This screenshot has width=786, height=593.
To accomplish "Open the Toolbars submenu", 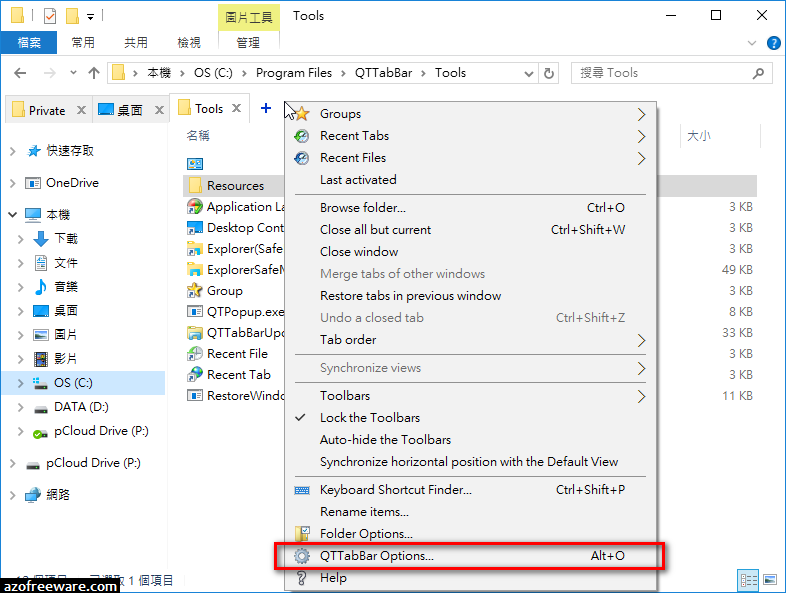I will click(470, 396).
